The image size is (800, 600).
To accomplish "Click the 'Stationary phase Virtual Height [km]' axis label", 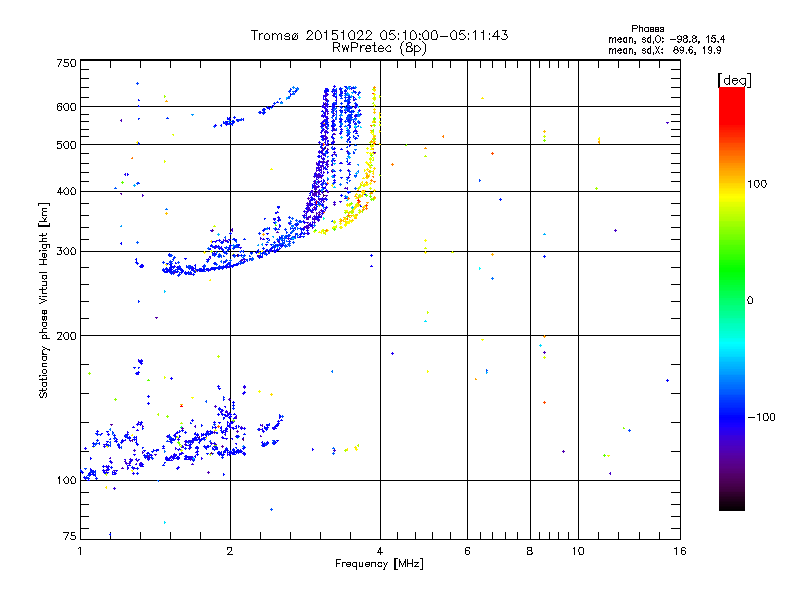I will point(44,300).
